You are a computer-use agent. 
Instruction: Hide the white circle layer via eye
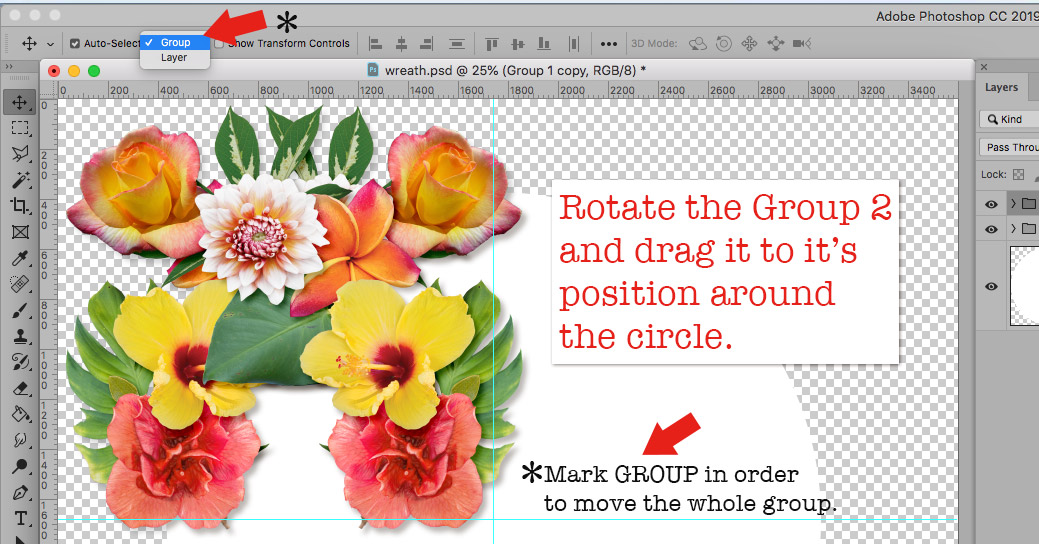991,286
